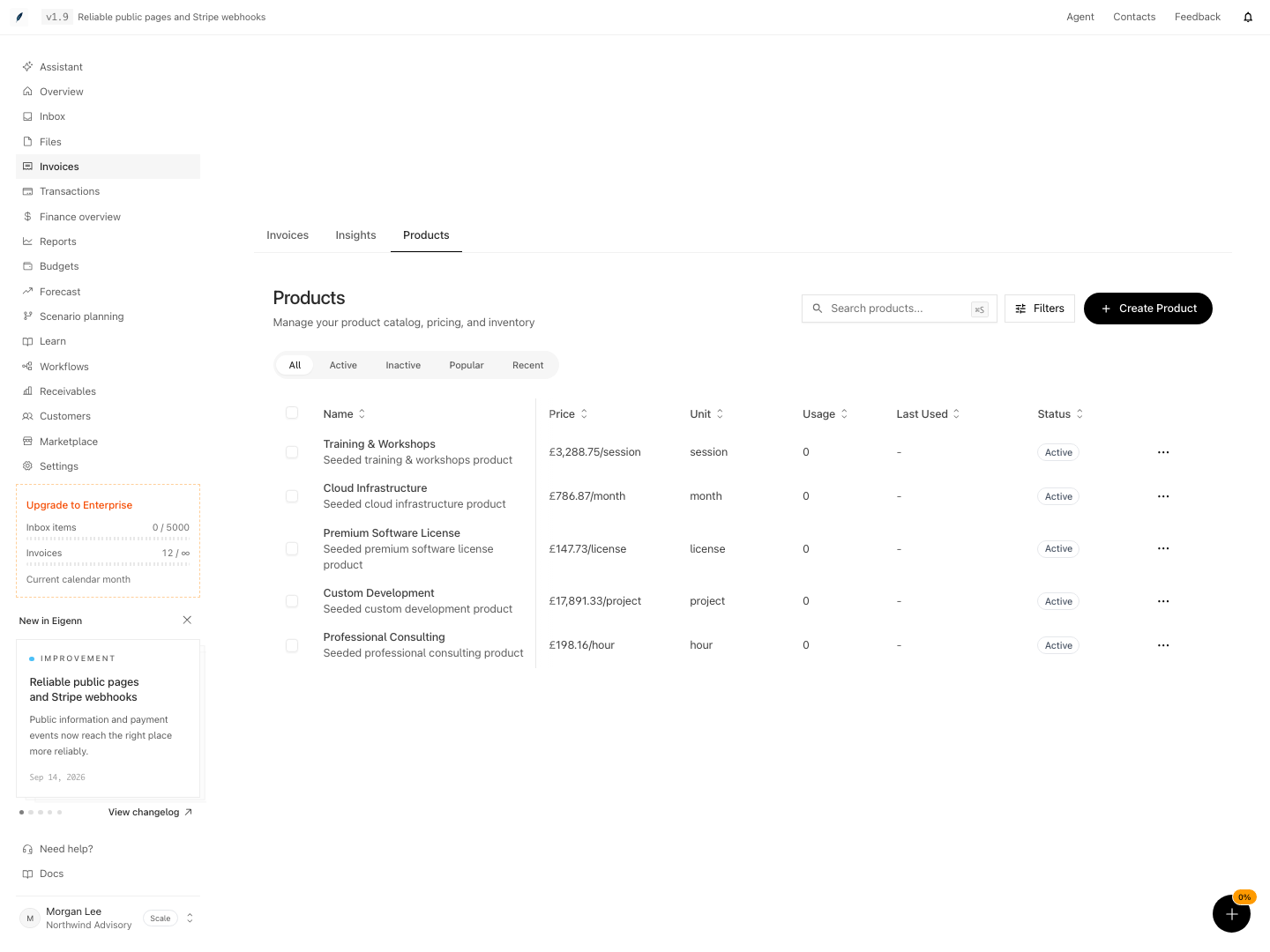Filter products by Popular
1270x952 pixels.
(x=467, y=365)
